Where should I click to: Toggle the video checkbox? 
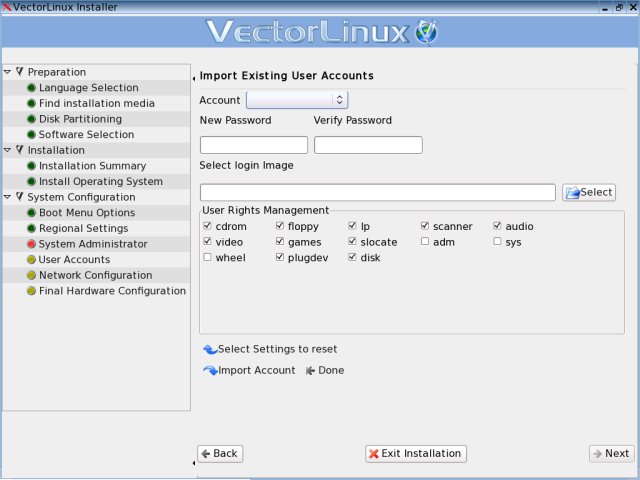click(x=207, y=242)
